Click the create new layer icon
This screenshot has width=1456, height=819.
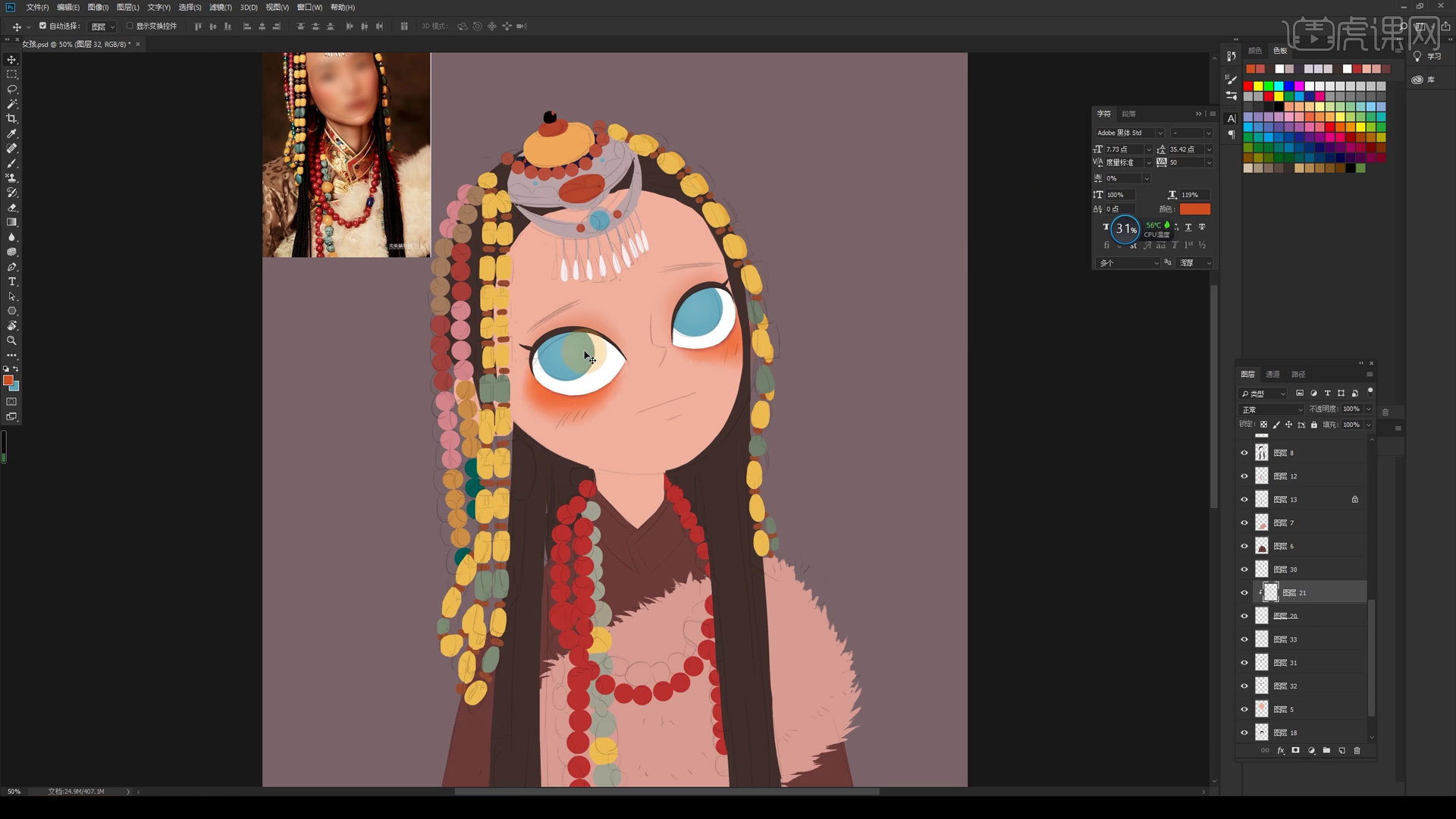point(1341,751)
